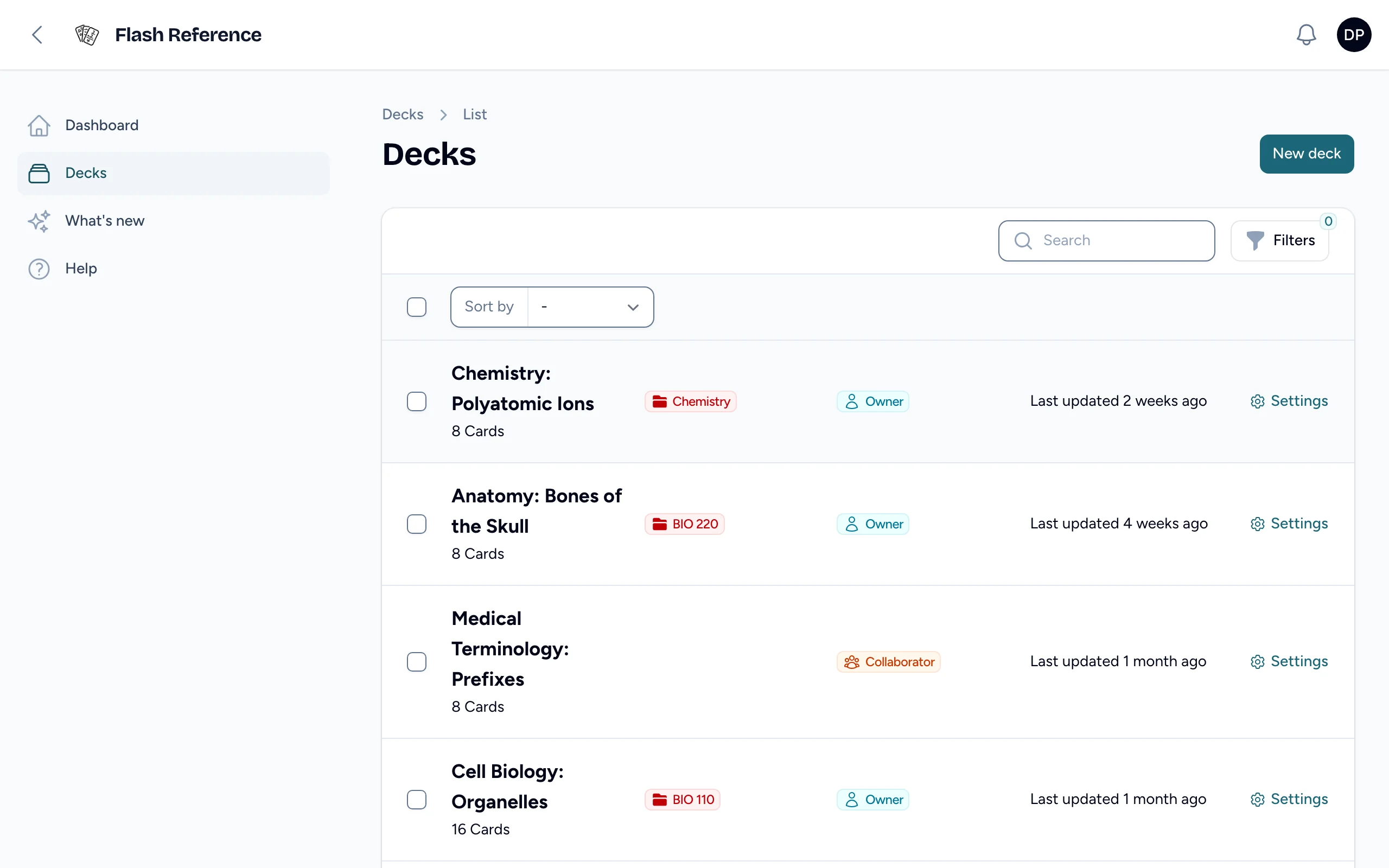Click Owner badge on Cell Biology deck
The height and width of the screenshot is (868, 1389).
pos(872,800)
